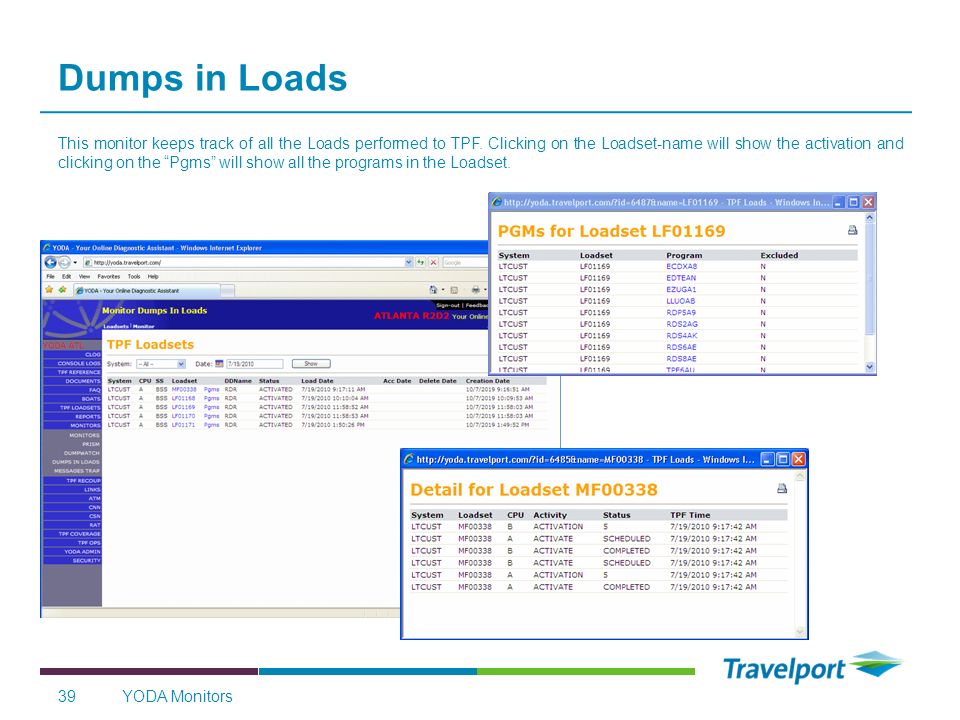Image resolution: width=960 pixels, height=720 pixels.
Task: Click printer icon in PGMs for Loadset window
Action: pyautogui.click(x=852, y=230)
